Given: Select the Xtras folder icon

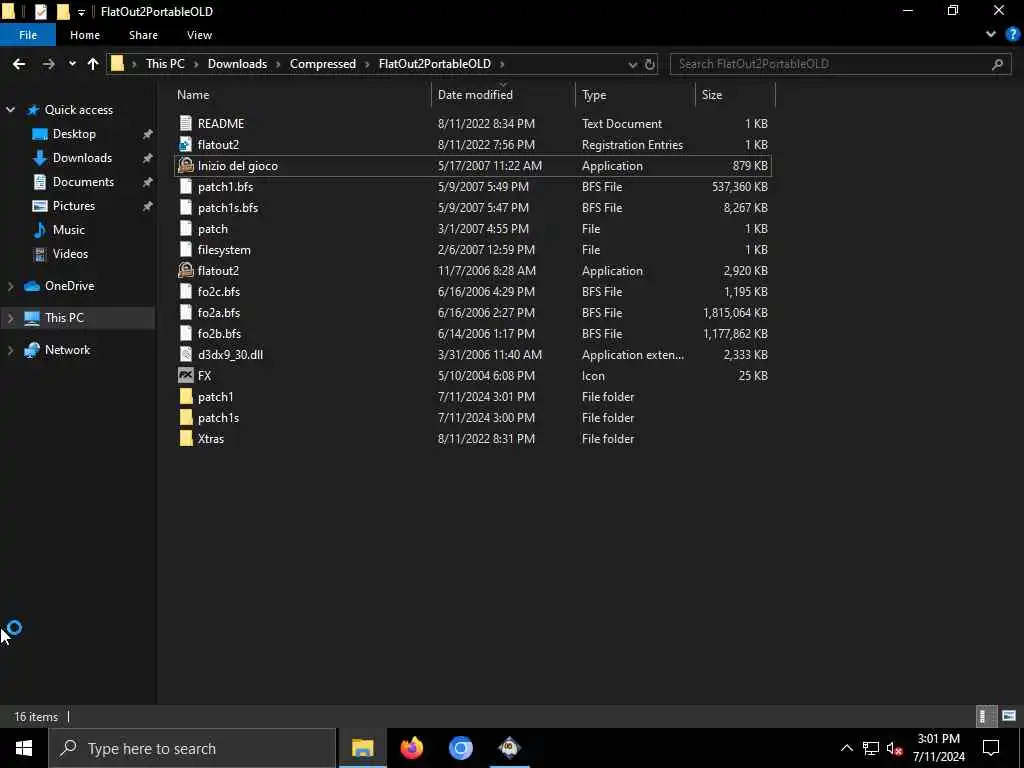Looking at the screenshot, I should [185, 438].
